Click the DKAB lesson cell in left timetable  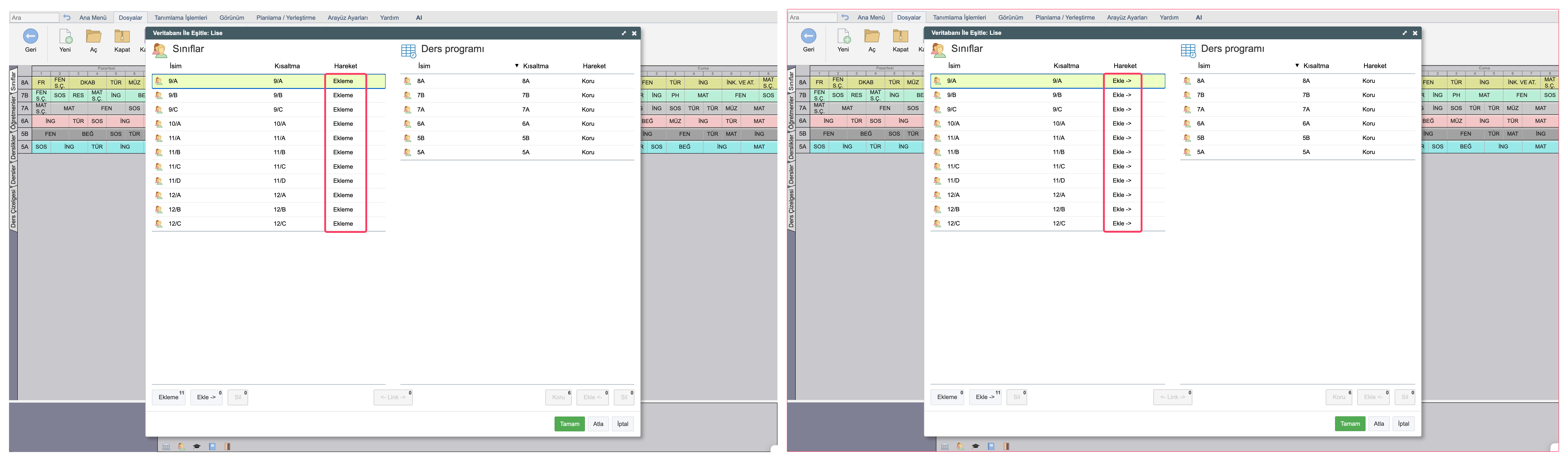tap(88, 83)
